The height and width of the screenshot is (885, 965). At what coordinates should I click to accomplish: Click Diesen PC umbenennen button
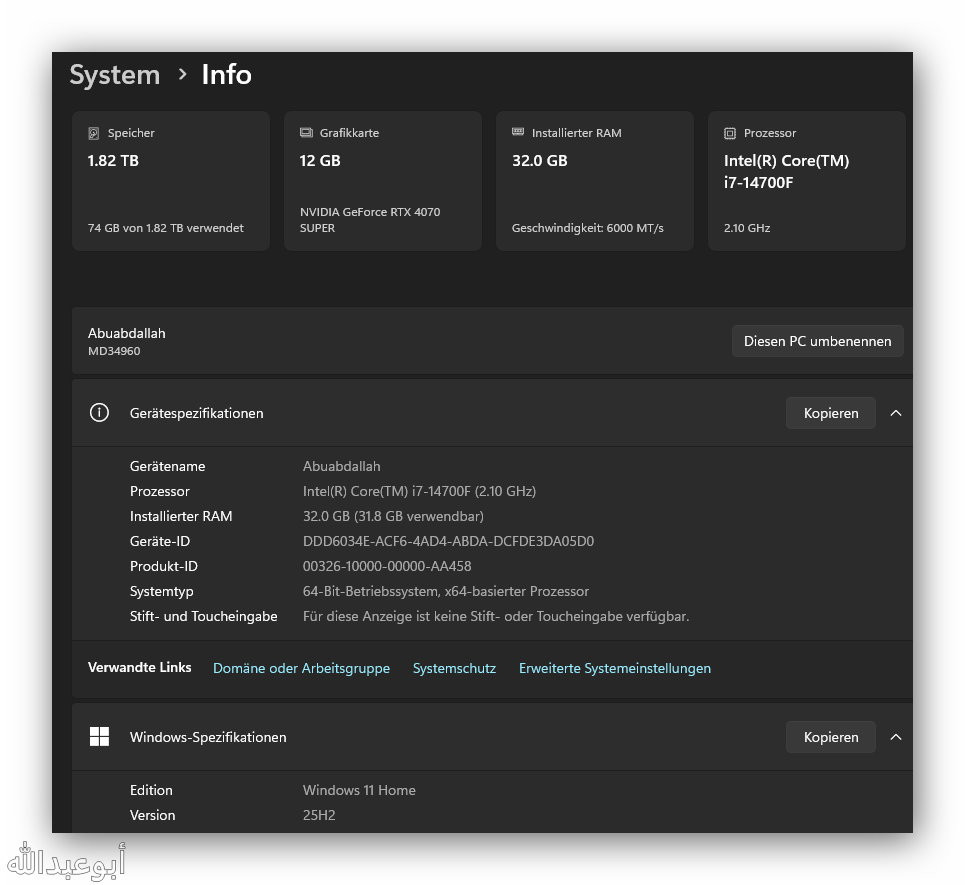[817, 341]
